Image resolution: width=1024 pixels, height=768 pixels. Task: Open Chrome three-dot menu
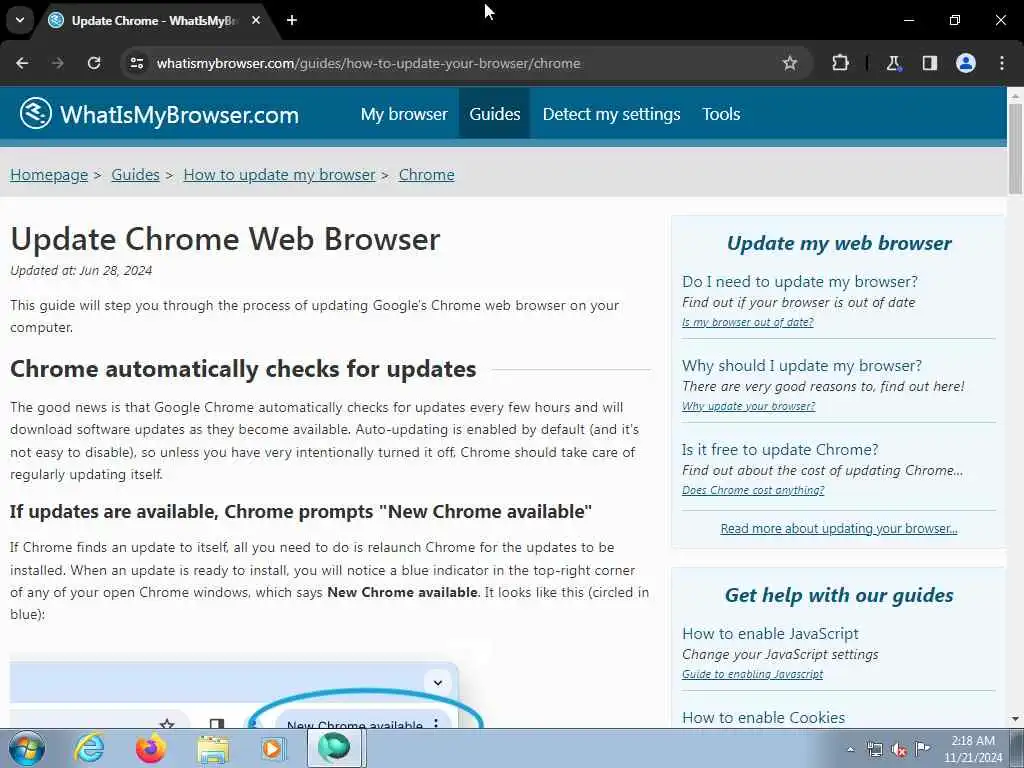point(1002,63)
